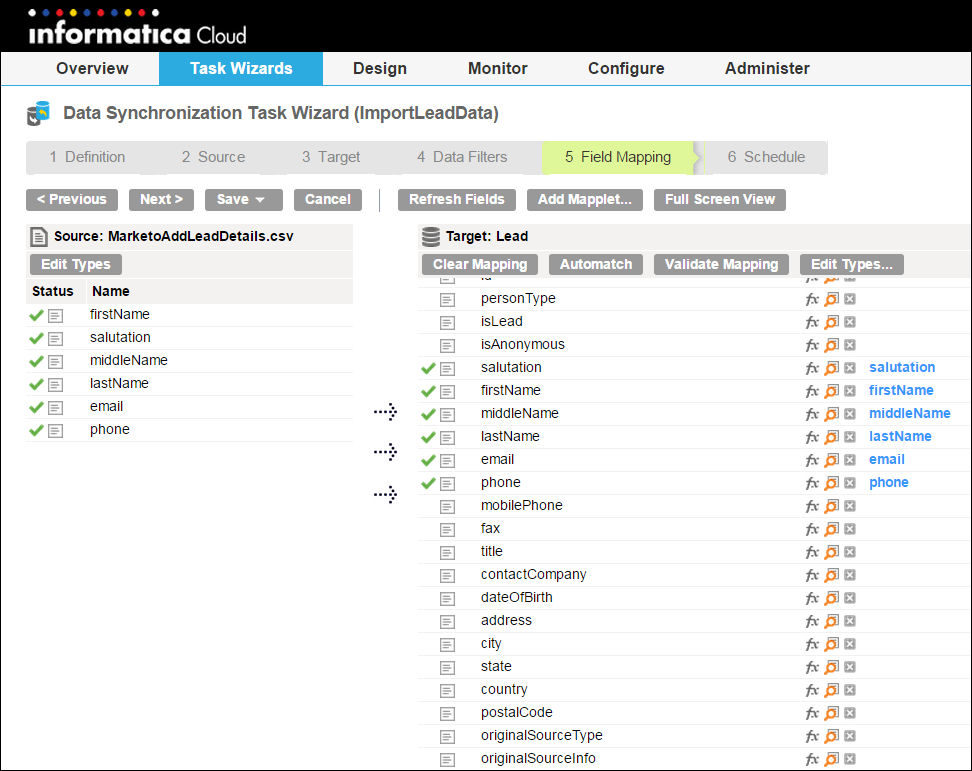Click target Edit Types... button
Image resolution: width=972 pixels, height=771 pixels.
click(x=852, y=265)
